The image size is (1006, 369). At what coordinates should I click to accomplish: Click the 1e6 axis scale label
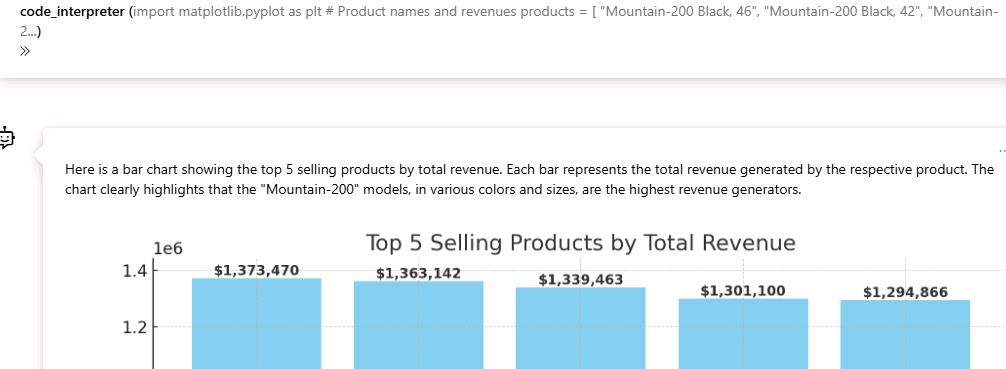[167, 248]
